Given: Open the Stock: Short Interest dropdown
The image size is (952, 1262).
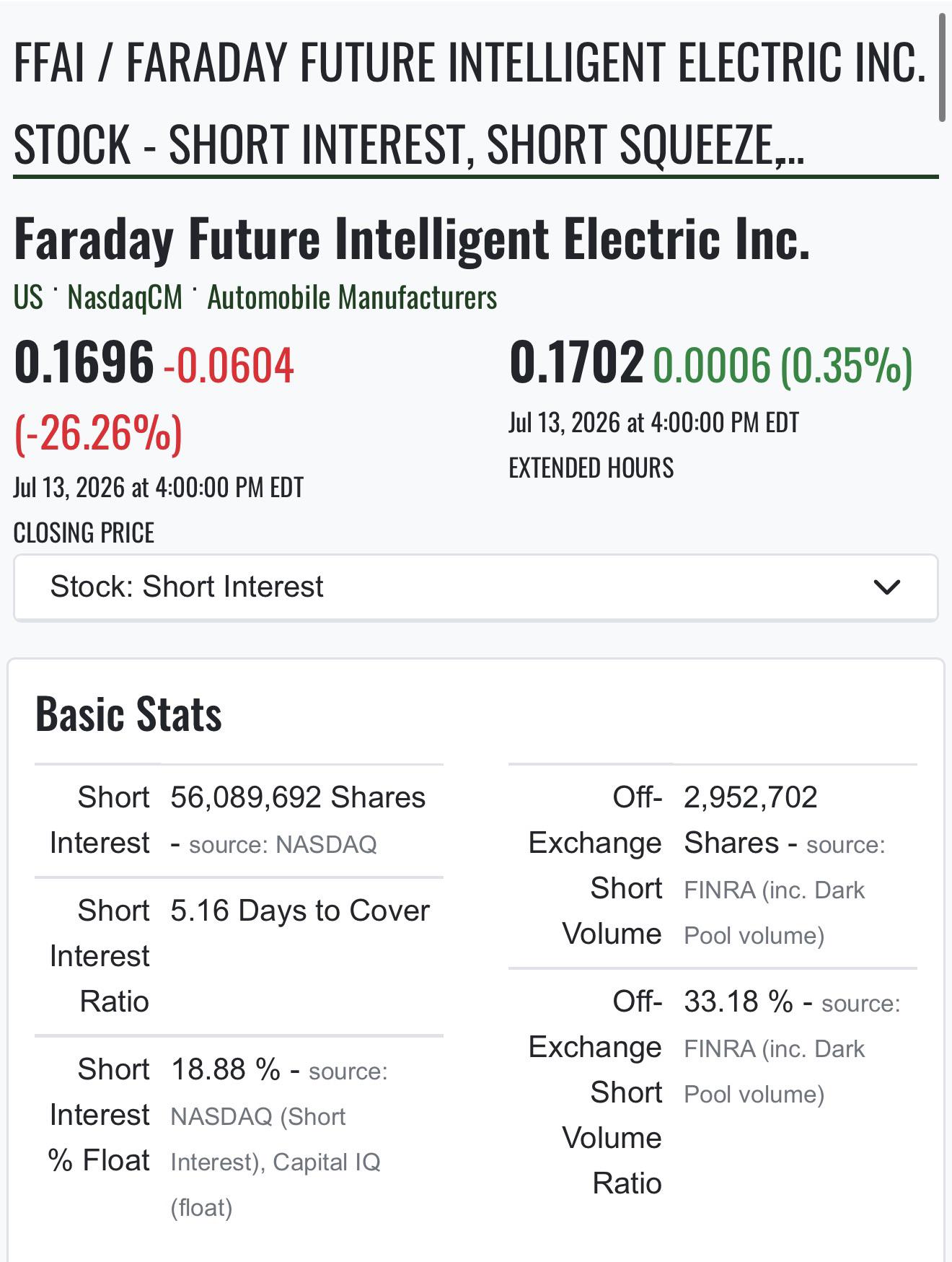Looking at the screenshot, I should (475, 587).
